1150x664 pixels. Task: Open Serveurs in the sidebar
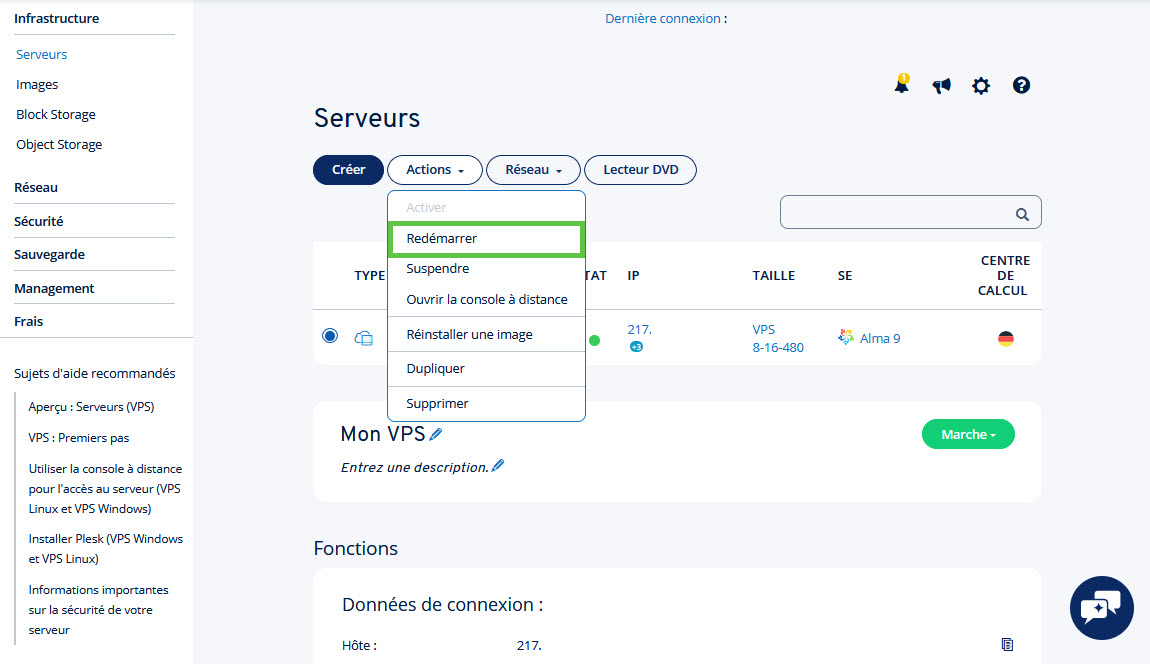(x=42, y=54)
